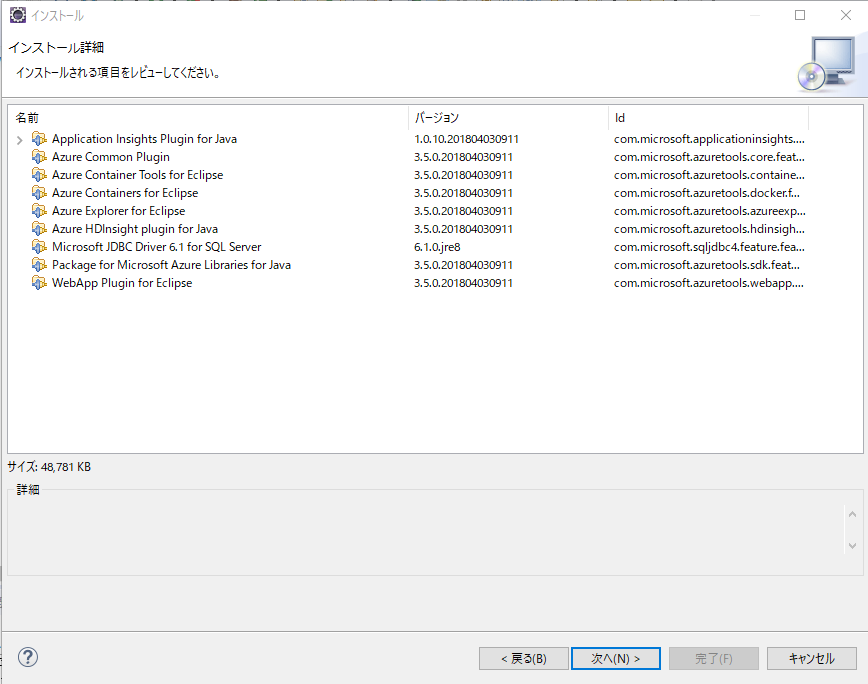This screenshot has width=868, height=684.
Task: Maximize the インストール dialog window
Action: tap(800, 15)
